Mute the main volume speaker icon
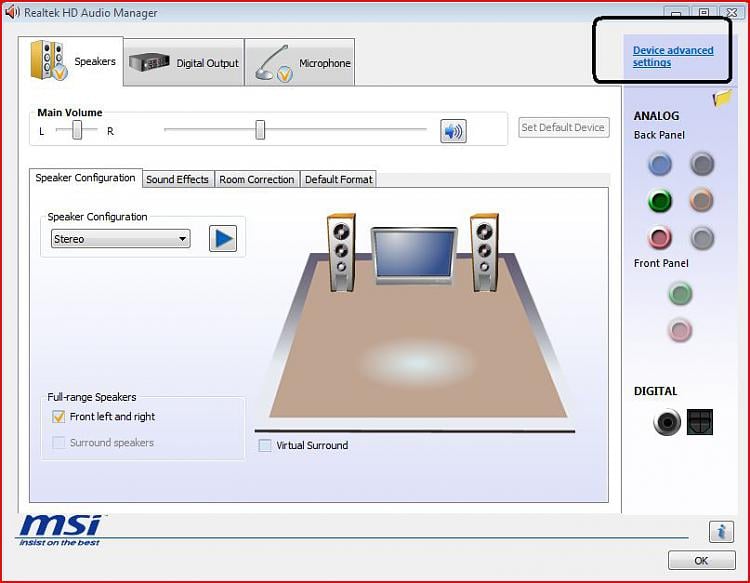 453,131
